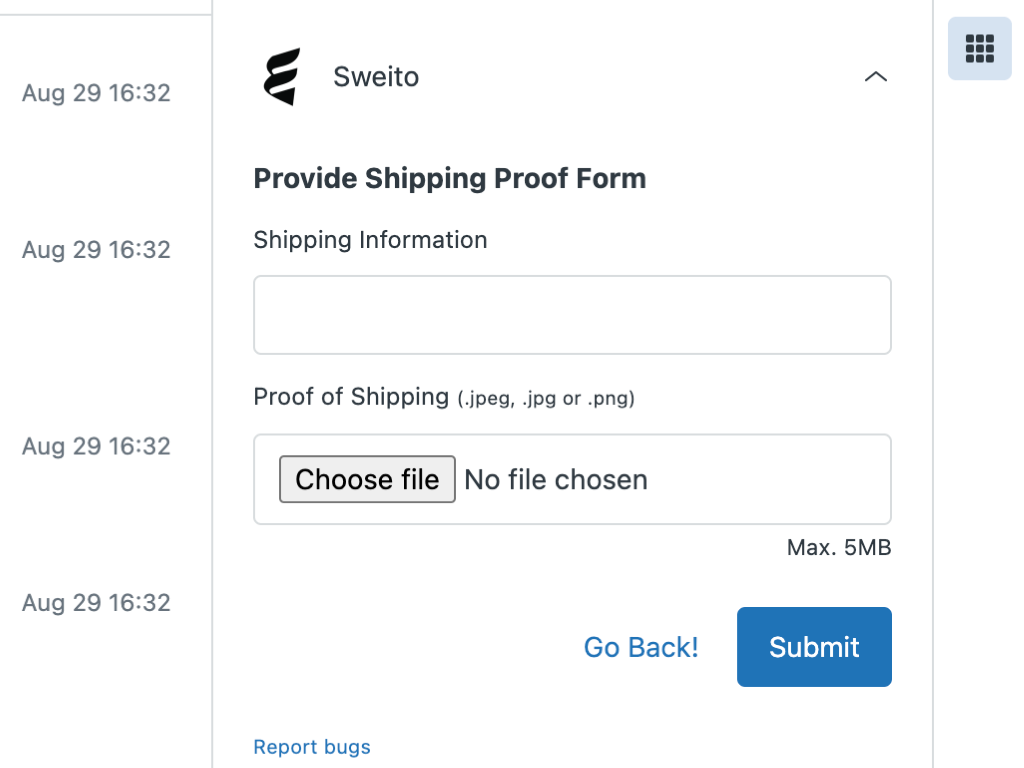Viewport: 1024px width, 768px height.
Task: Click the Sweito logo icon
Action: (281, 77)
